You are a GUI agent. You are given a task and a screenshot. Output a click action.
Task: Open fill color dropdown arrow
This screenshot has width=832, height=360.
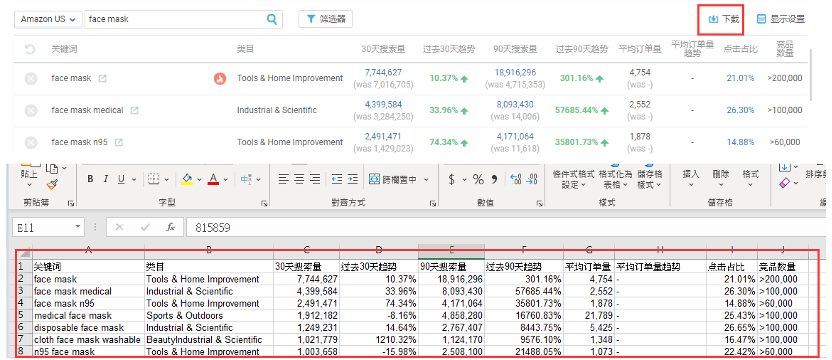coord(199,180)
